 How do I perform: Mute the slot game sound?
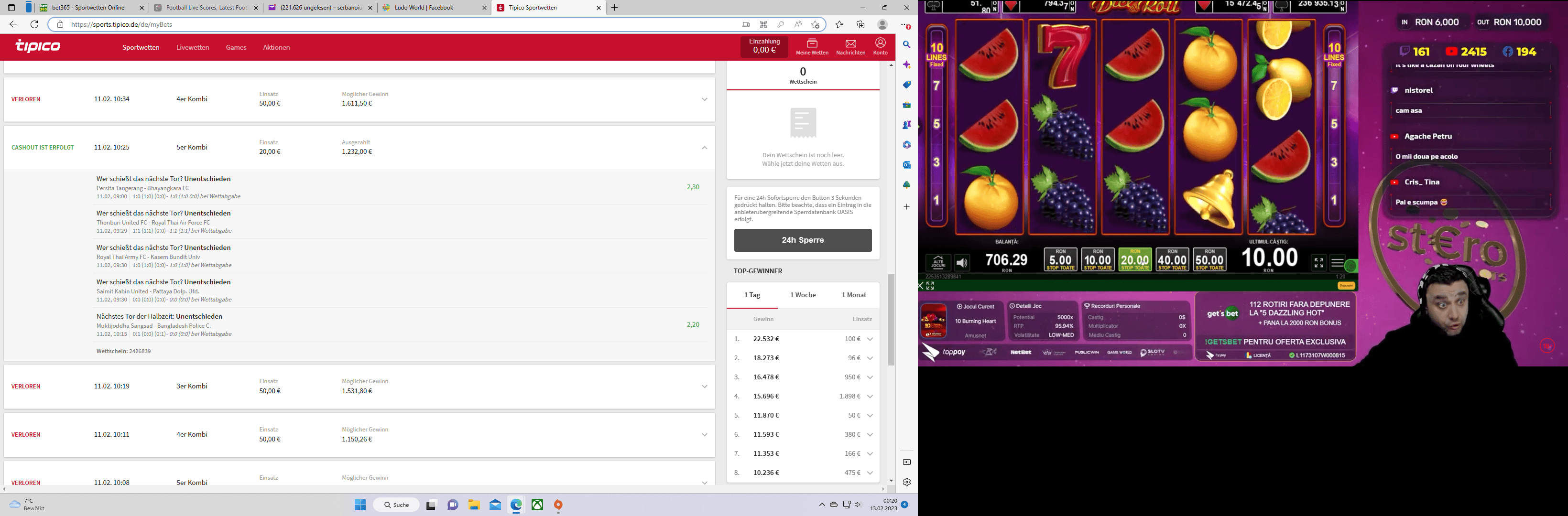[x=962, y=262]
